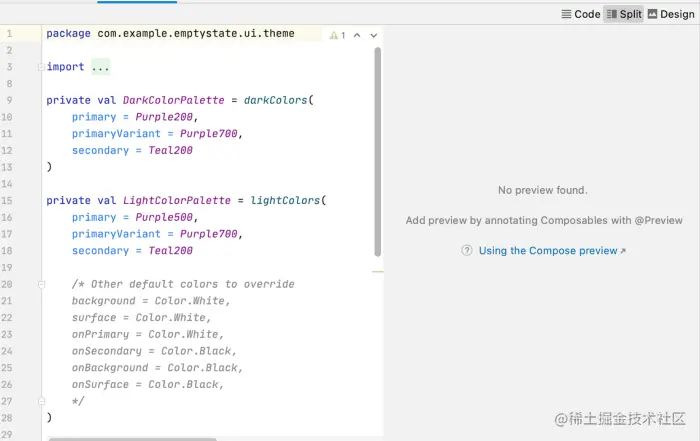Click Teal200 value on line 18
This screenshot has width=700, height=441.
pyautogui.click(x=170, y=251)
